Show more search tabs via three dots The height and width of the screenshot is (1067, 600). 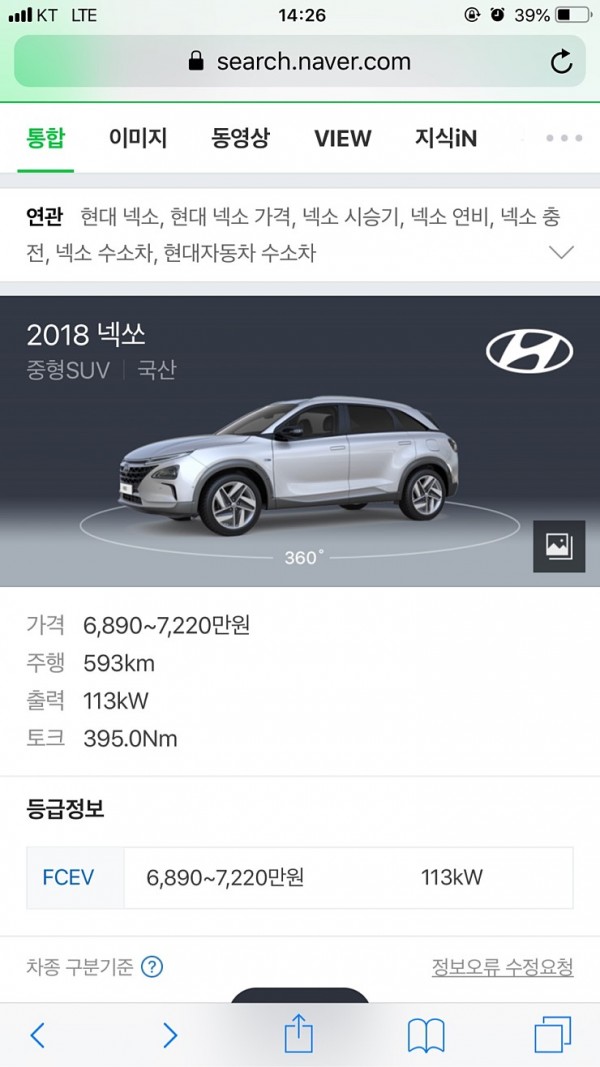pos(564,138)
